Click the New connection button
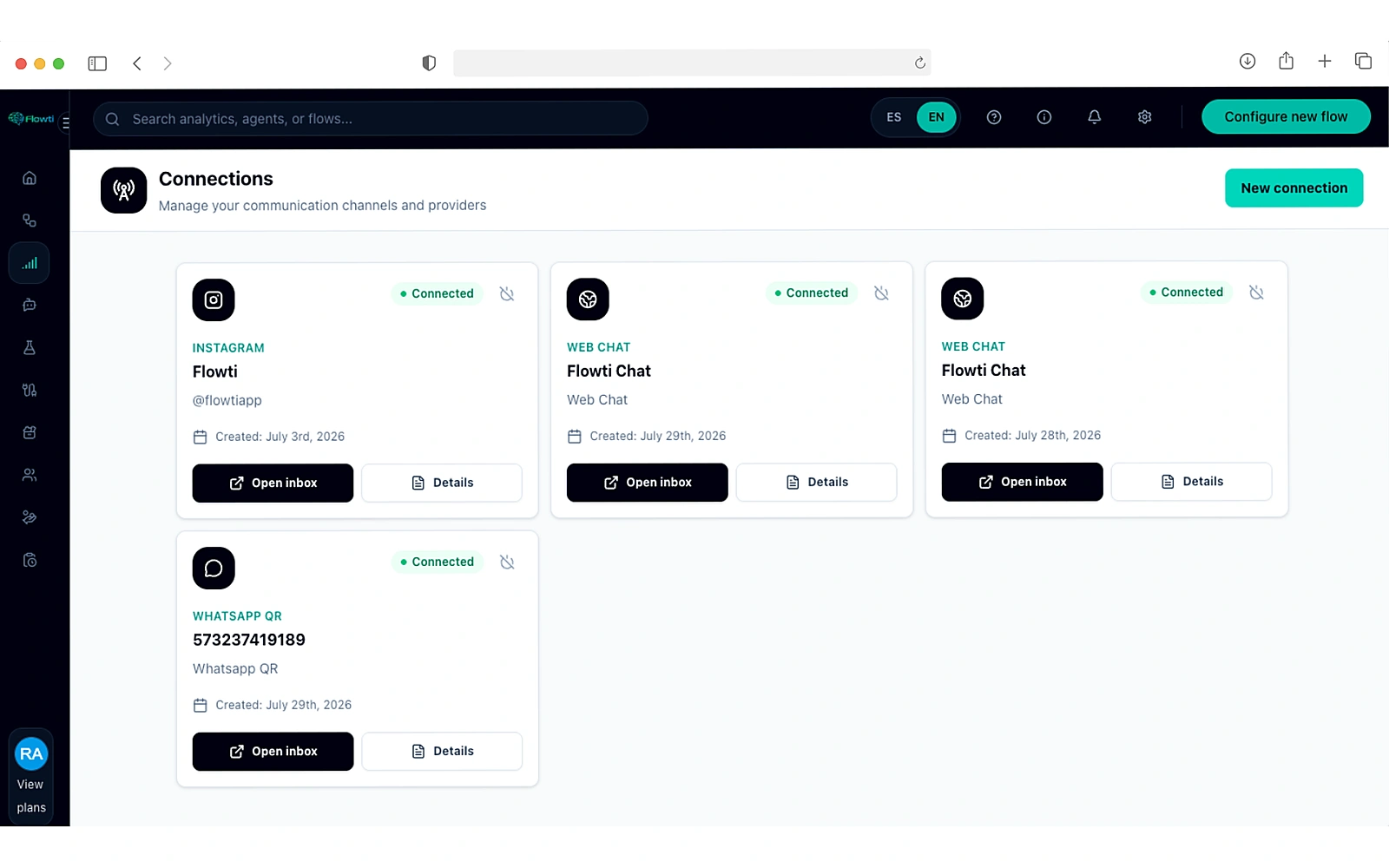 click(x=1294, y=187)
